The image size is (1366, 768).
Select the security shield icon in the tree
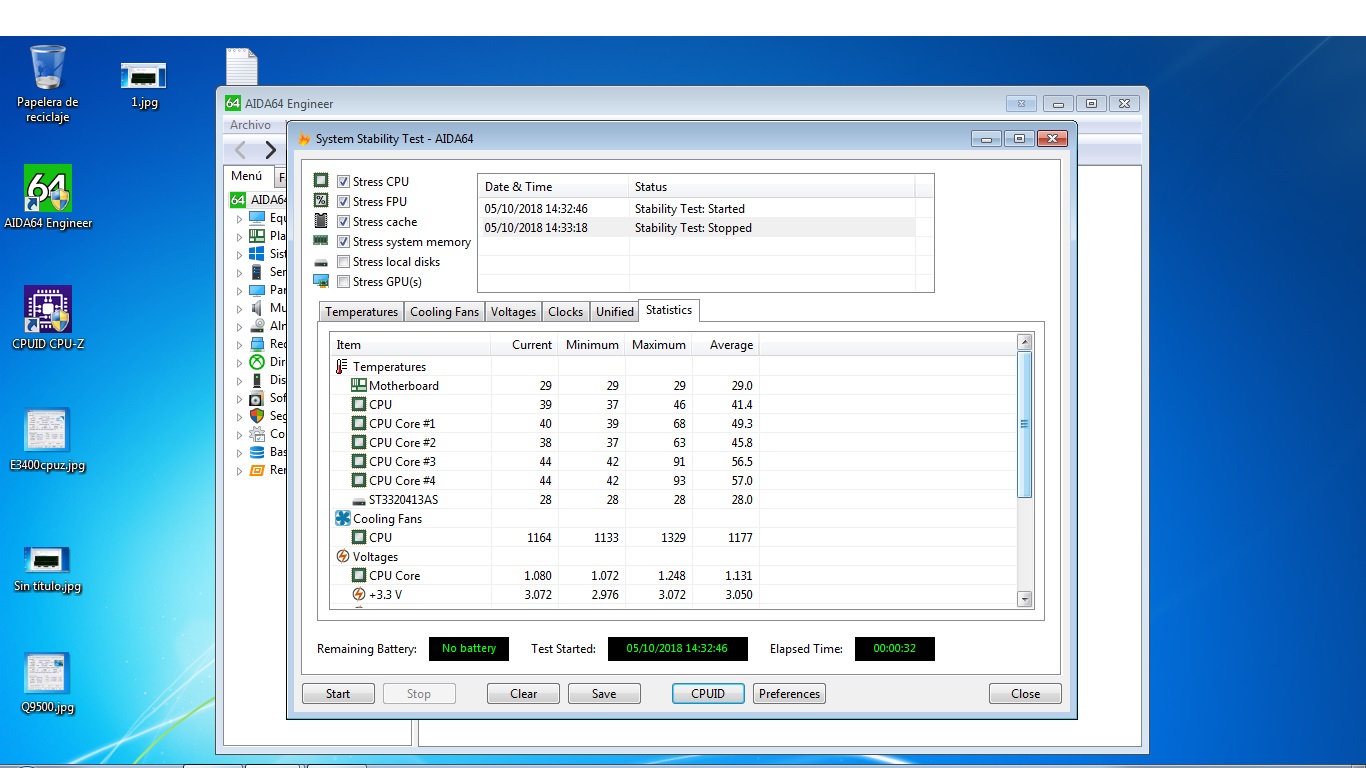[x=257, y=416]
